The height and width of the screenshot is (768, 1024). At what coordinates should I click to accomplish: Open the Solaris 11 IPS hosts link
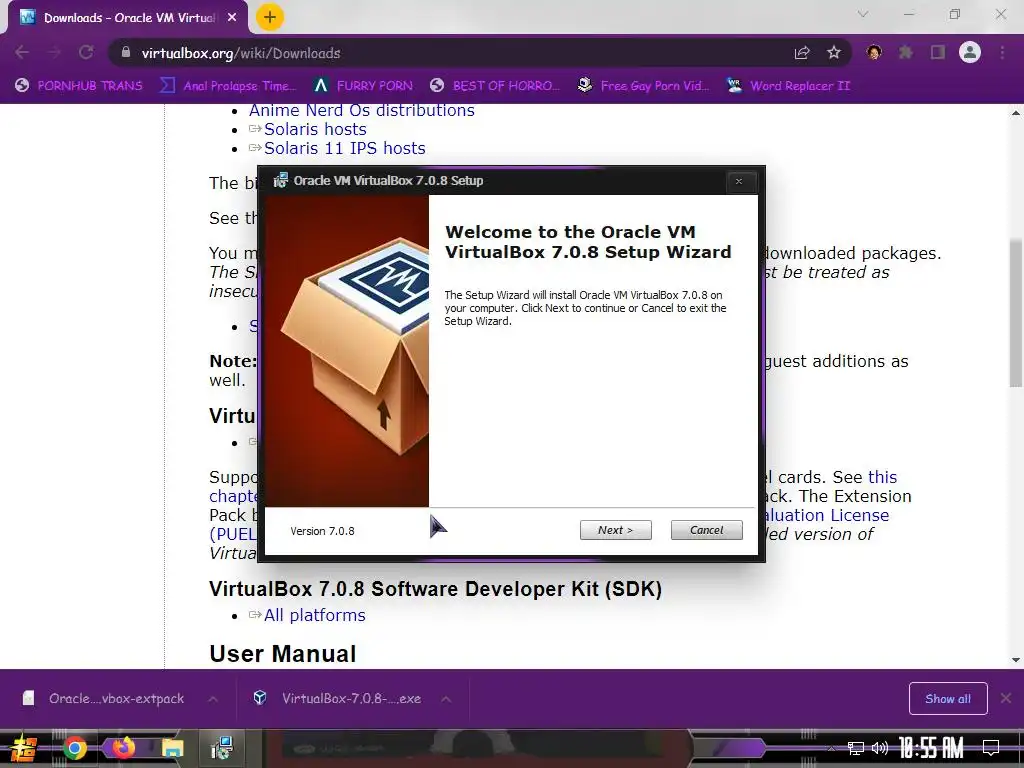pyautogui.click(x=345, y=148)
